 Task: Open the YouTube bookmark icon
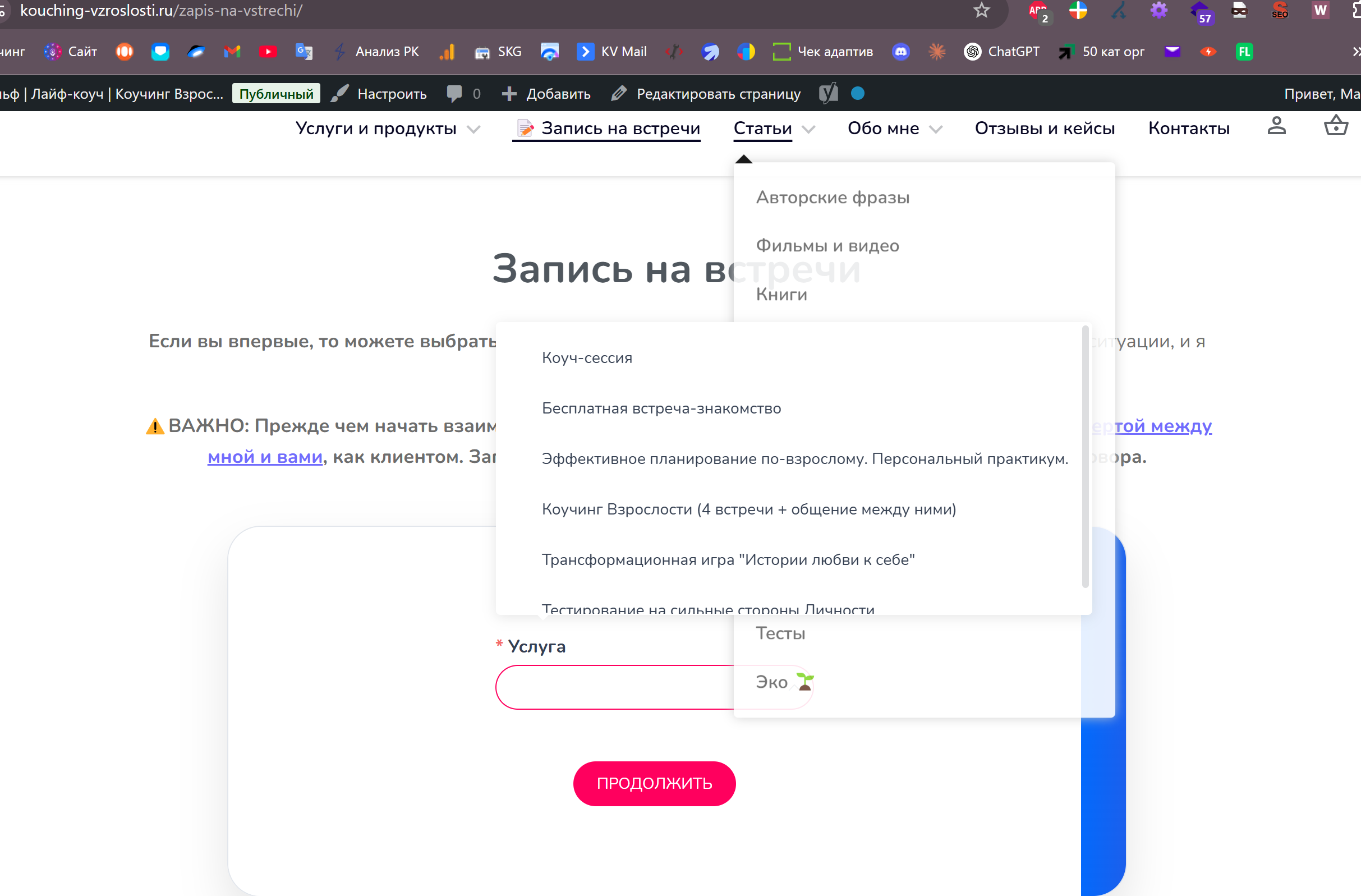[268, 52]
